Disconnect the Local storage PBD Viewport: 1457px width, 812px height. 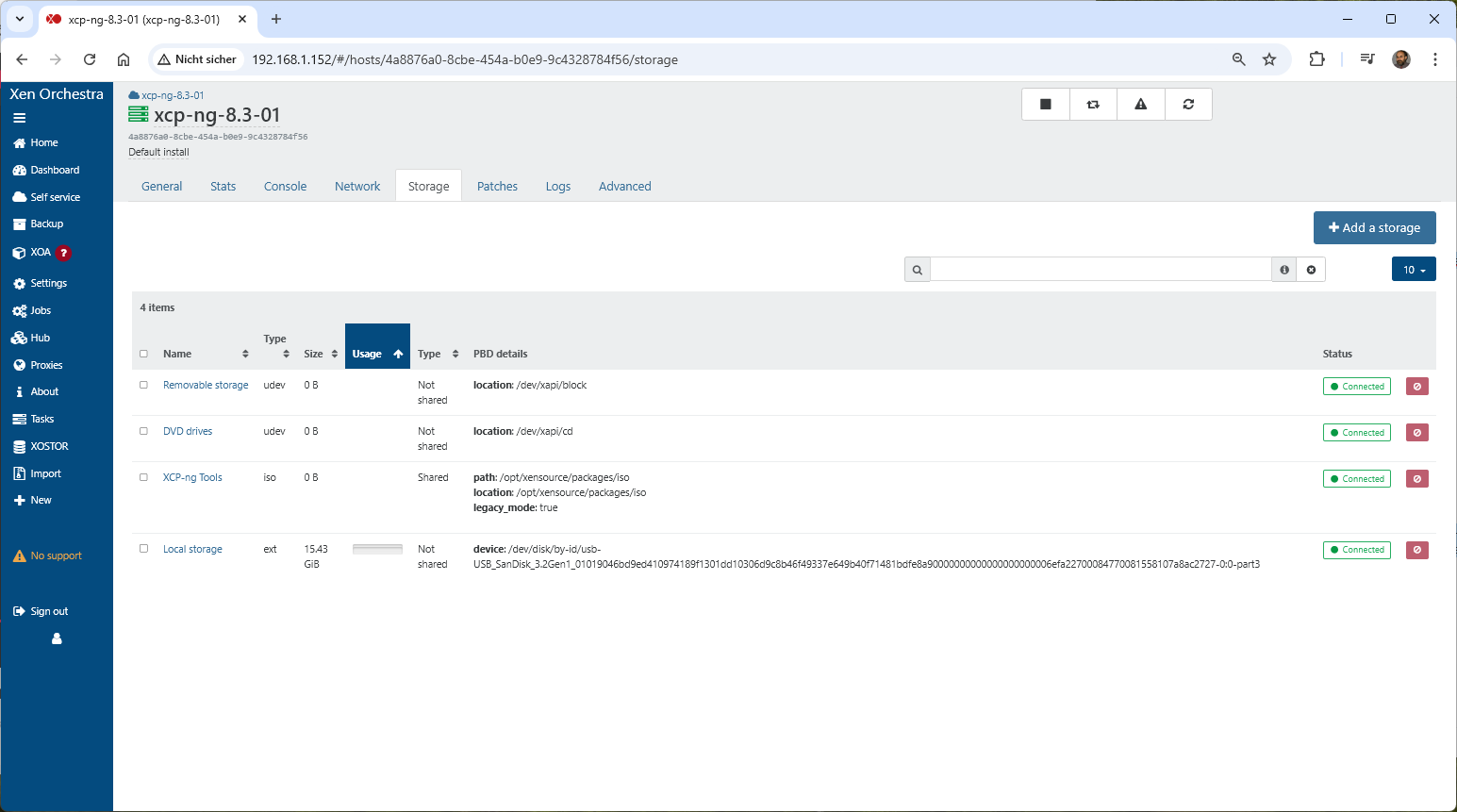pyautogui.click(x=1416, y=550)
